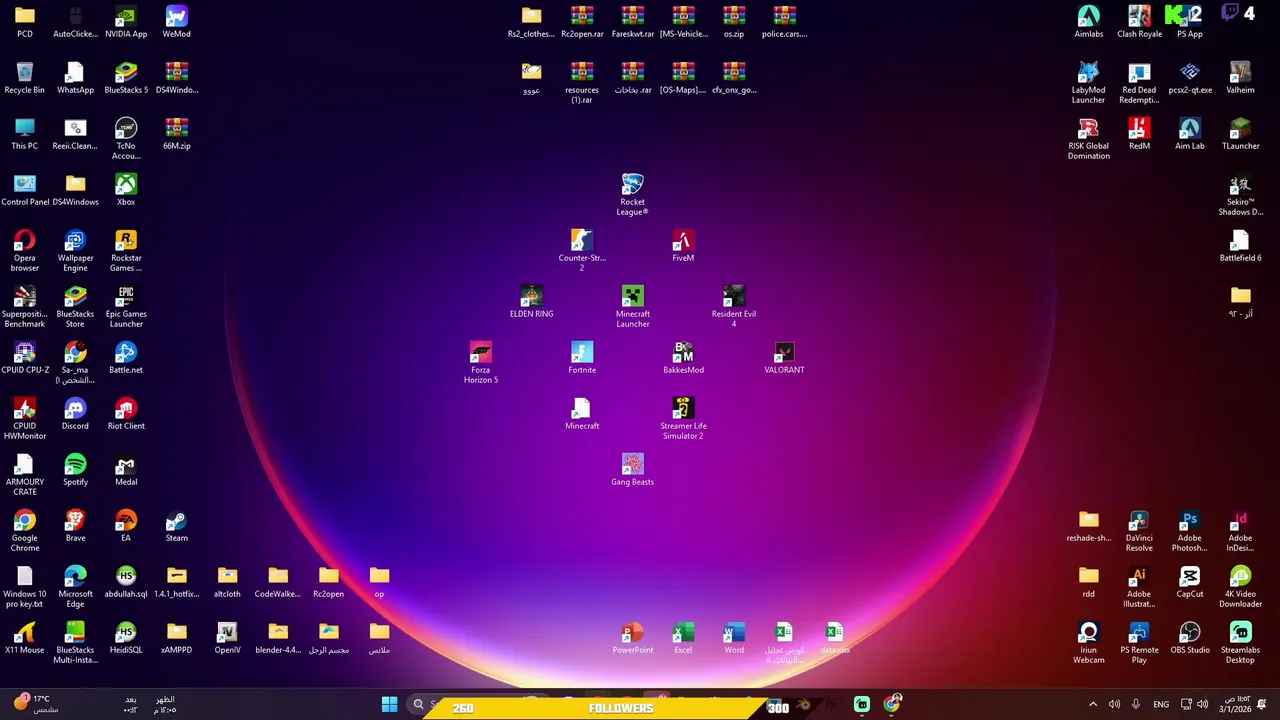The width and height of the screenshot is (1280, 720).
Task: Open the Excel desktop shortcut
Action: (683, 638)
